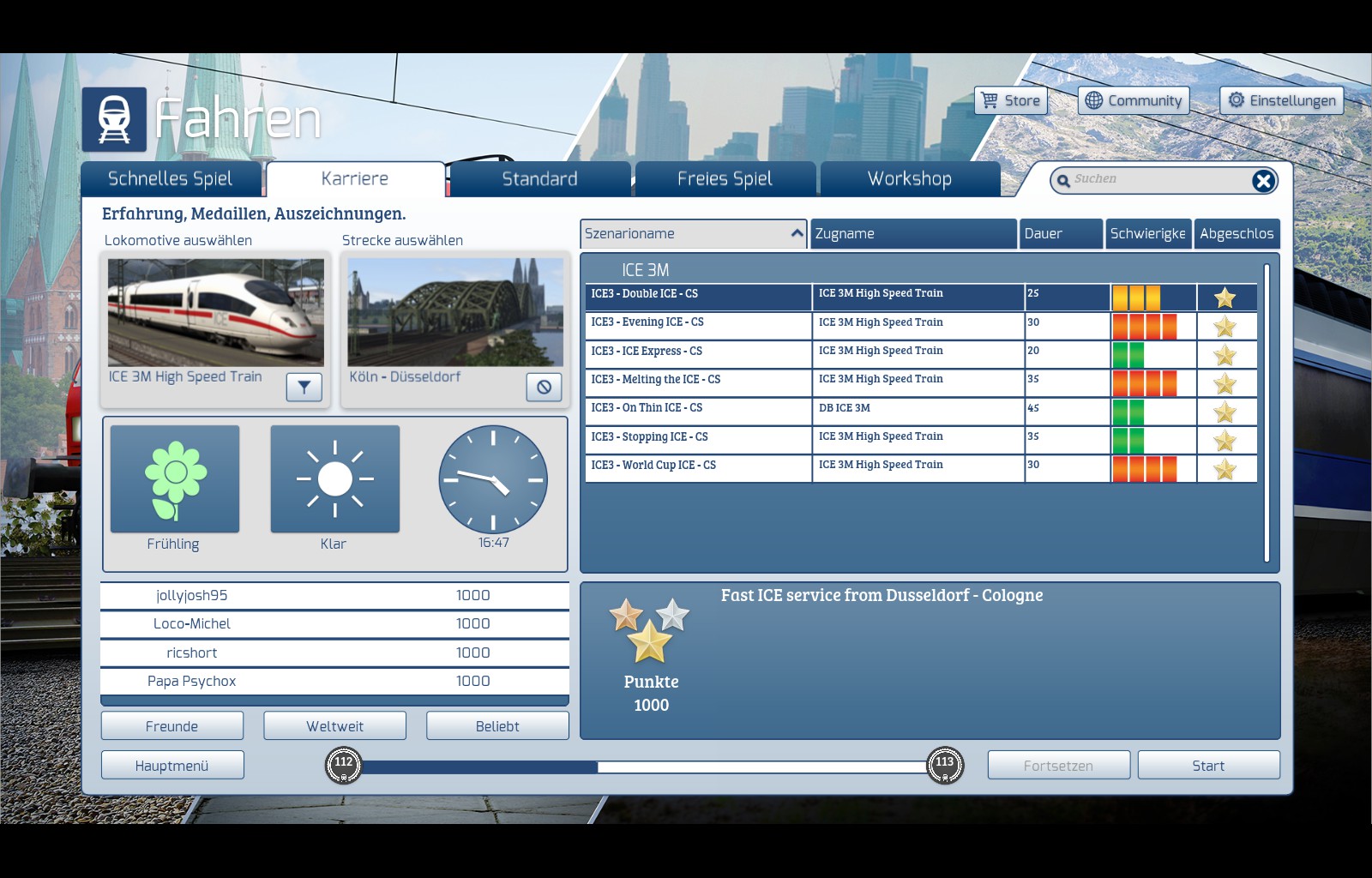Choose scenario ICE3 - ICE Express - CS
This screenshot has height=878, width=1372.
pos(921,355)
